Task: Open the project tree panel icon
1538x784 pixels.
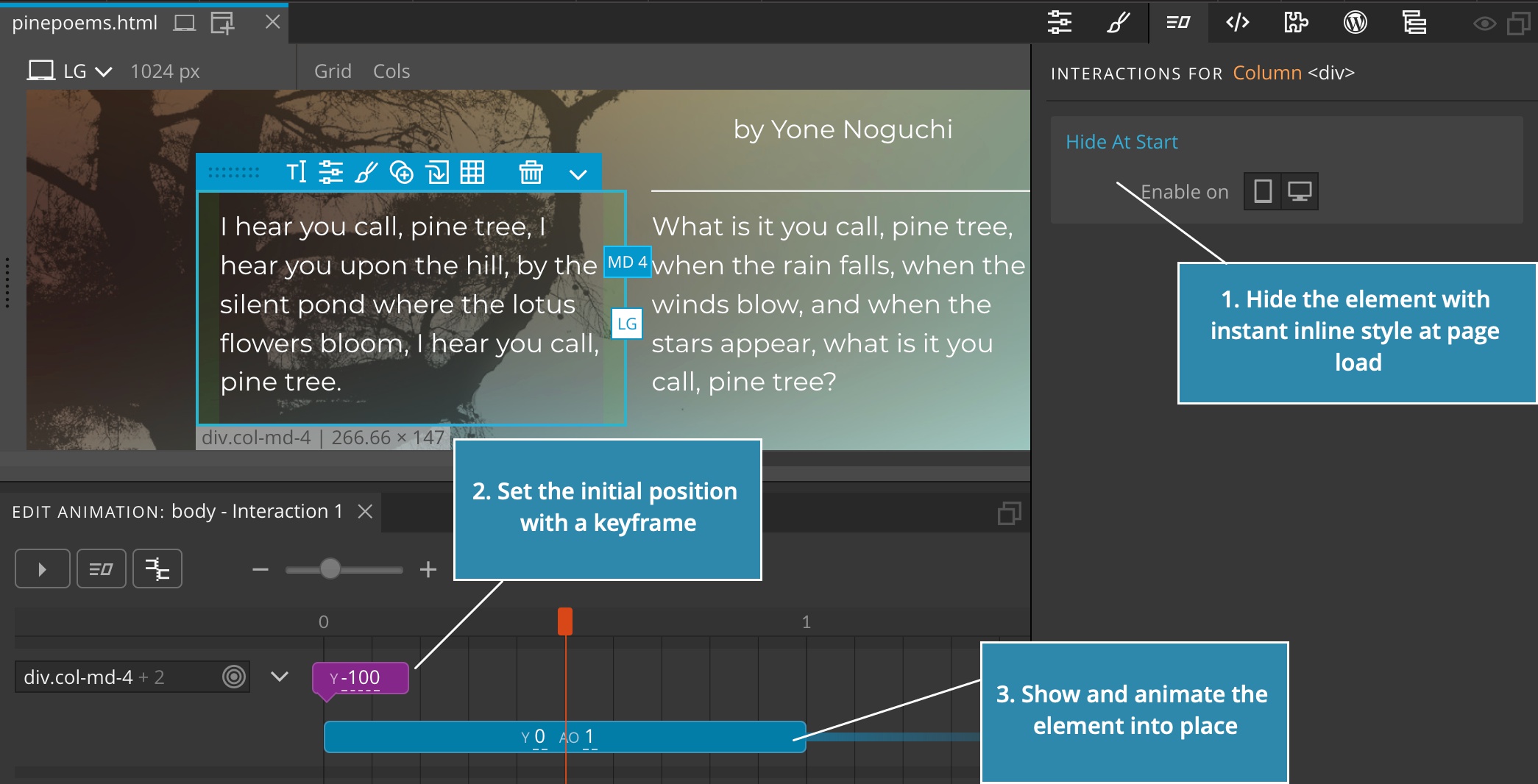Action: click(1414, 23)
